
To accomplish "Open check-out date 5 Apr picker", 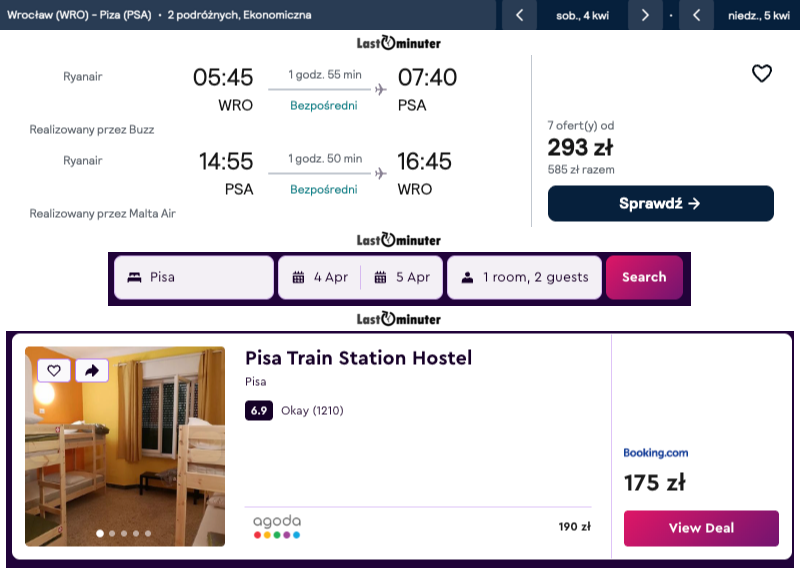I will [x=402, y=277].
